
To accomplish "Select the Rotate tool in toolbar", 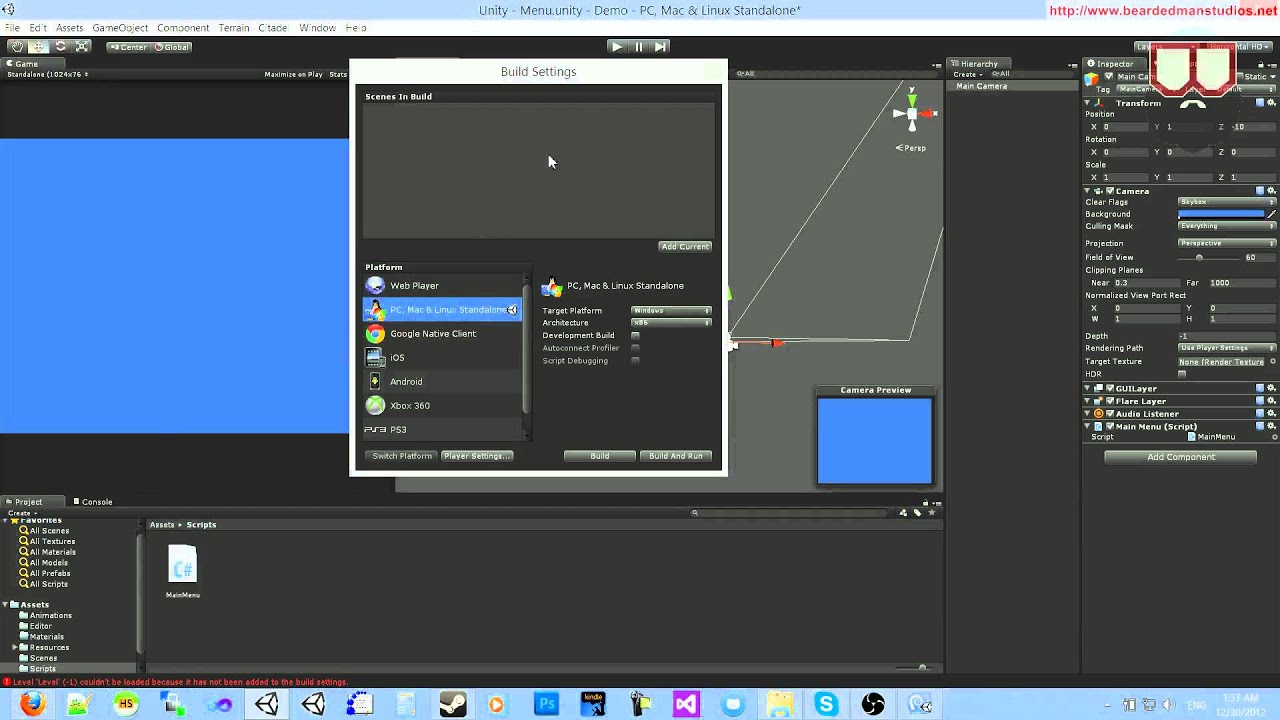I will tap(60, 47).
